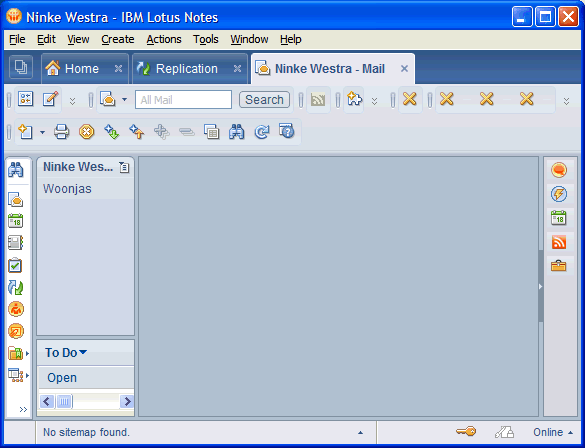Collapse the right sidebar via splitter arrow
585x448 pixels.
(540, 286)
